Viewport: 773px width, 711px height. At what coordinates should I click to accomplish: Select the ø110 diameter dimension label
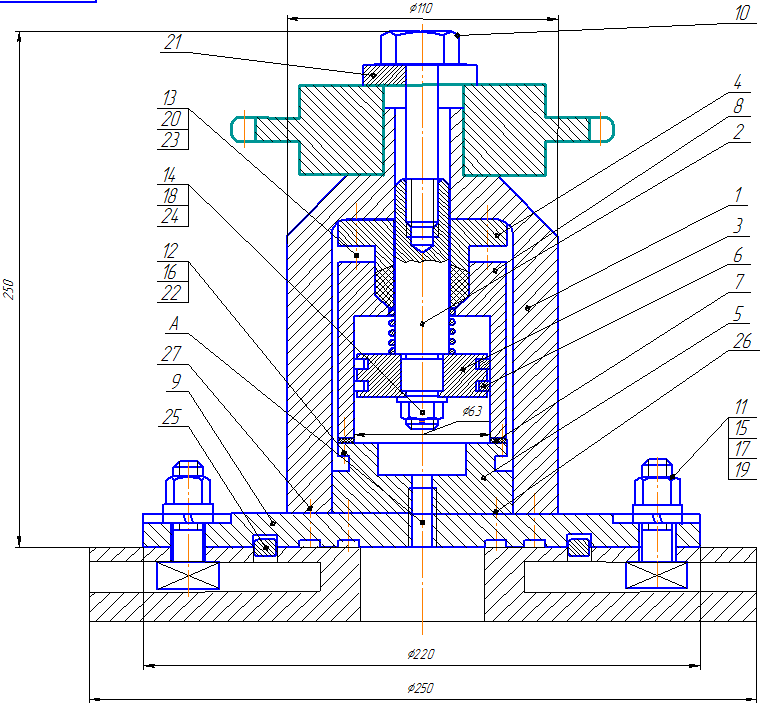pos(421,8)
